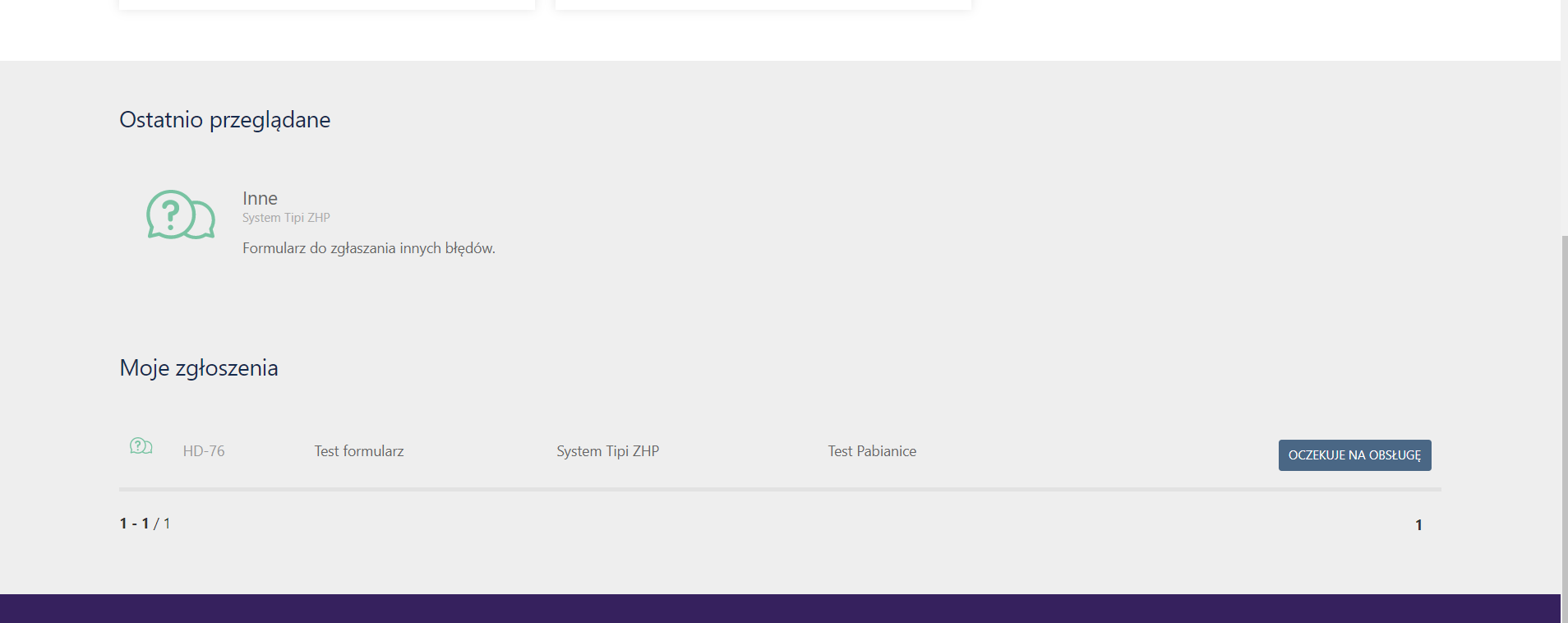
Task: Open ticket HD-76
Action: [x=204, y=451]
